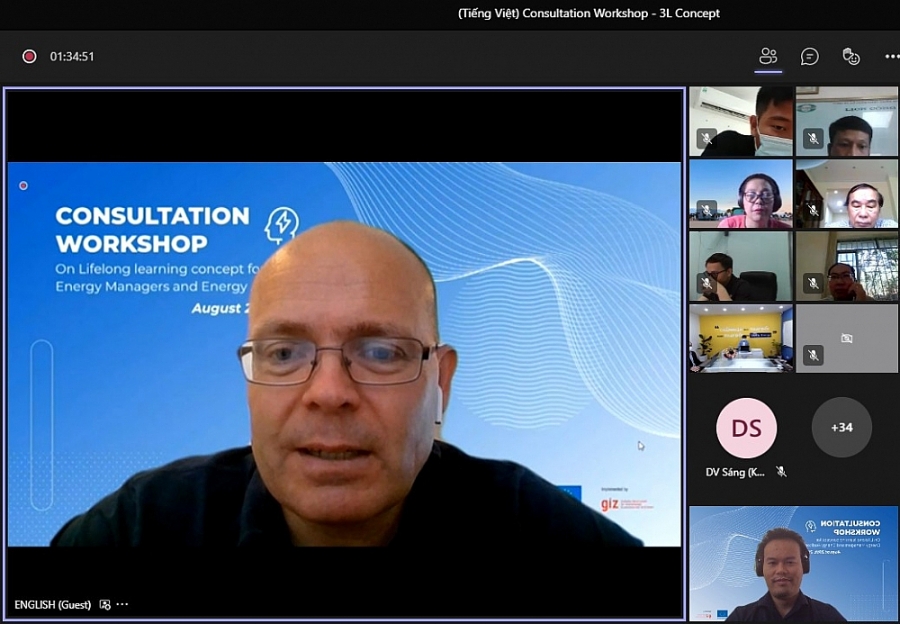Click the icon beside ENGLISH (Guest) name

105,605
